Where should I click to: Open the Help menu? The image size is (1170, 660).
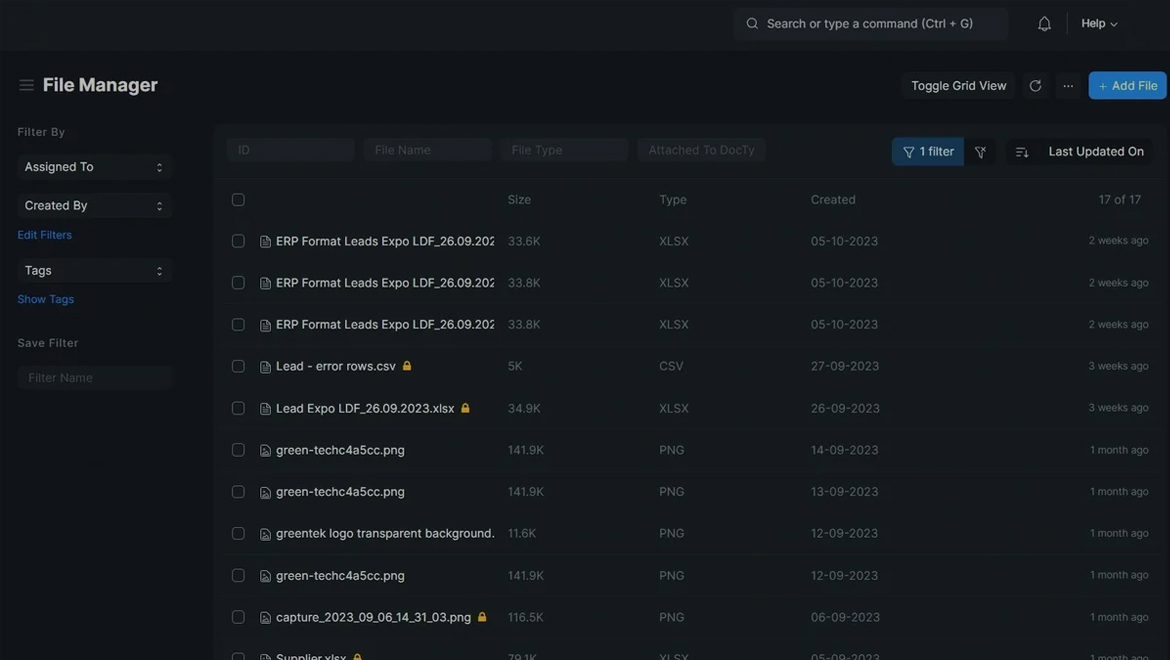[1099, 24]
